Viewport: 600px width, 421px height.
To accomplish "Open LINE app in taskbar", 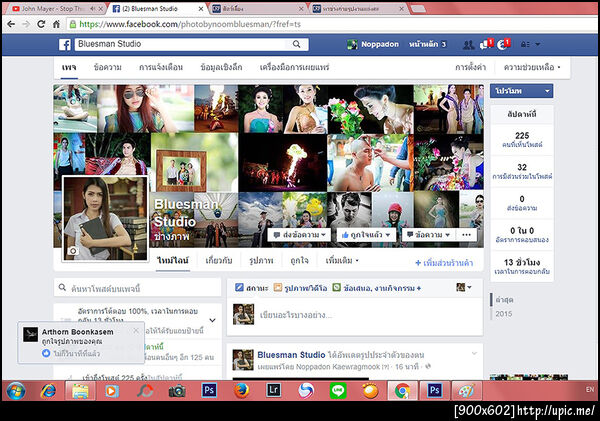I will pyautogui.click(x=338, y=391).
